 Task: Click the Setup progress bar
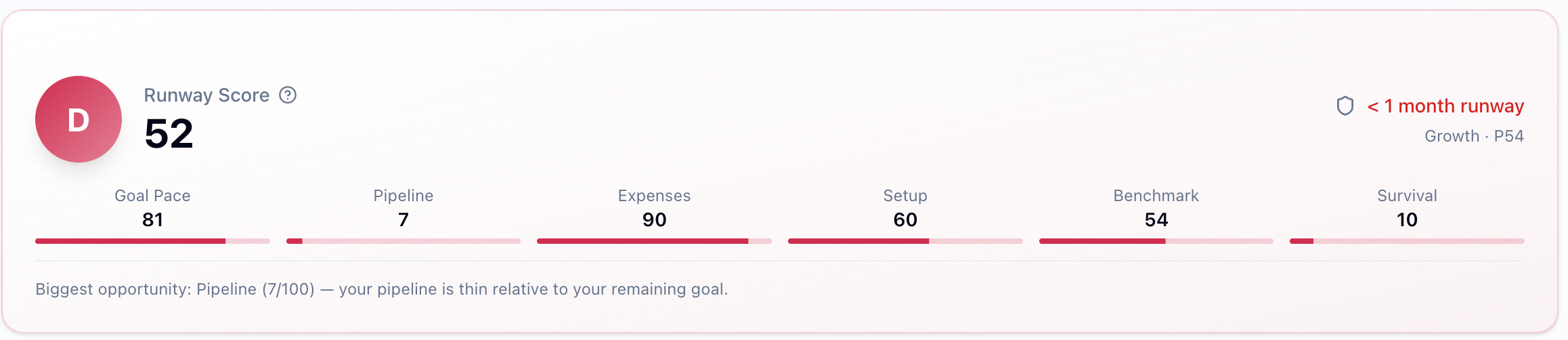point(905,241)
